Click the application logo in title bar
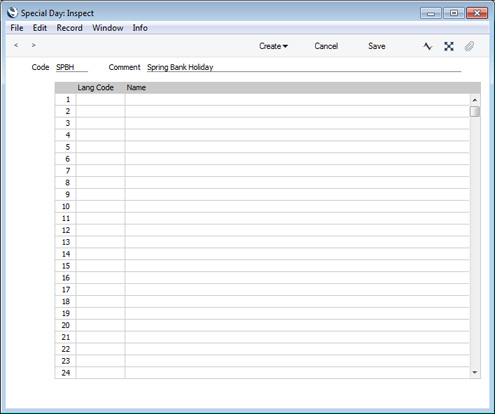495x414 pixels. [x=13, y=13]
